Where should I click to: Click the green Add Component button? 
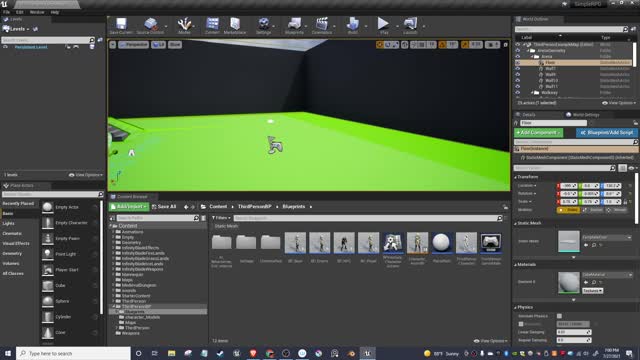point(538,133)
